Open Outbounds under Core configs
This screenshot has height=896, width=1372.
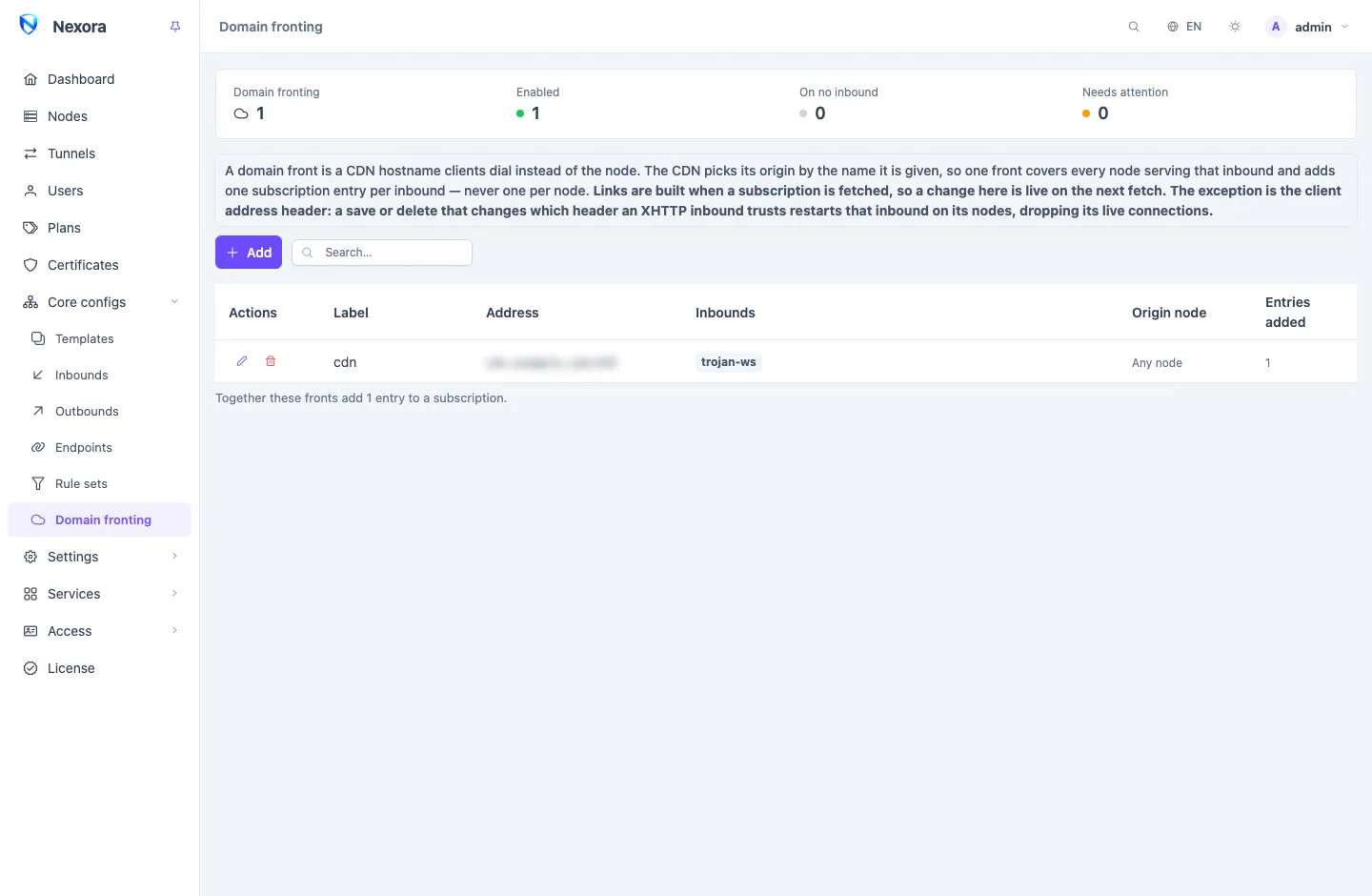[x=99, y=411]
